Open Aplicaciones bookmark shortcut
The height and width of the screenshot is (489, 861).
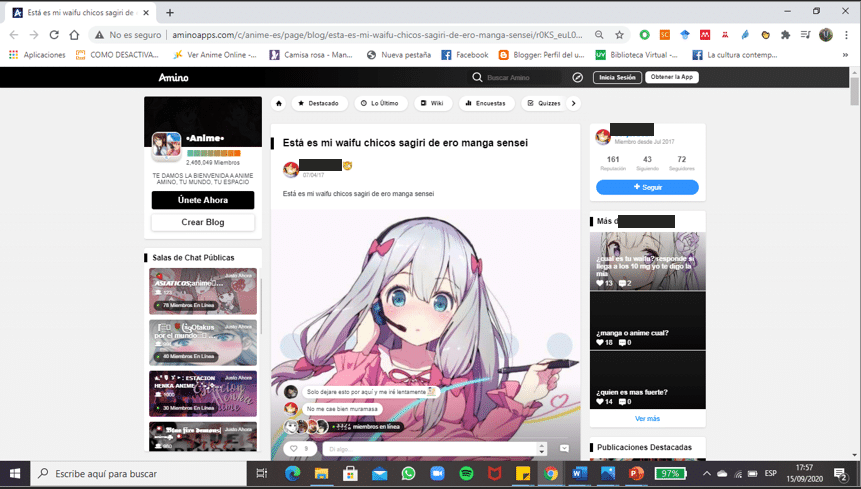37,55
